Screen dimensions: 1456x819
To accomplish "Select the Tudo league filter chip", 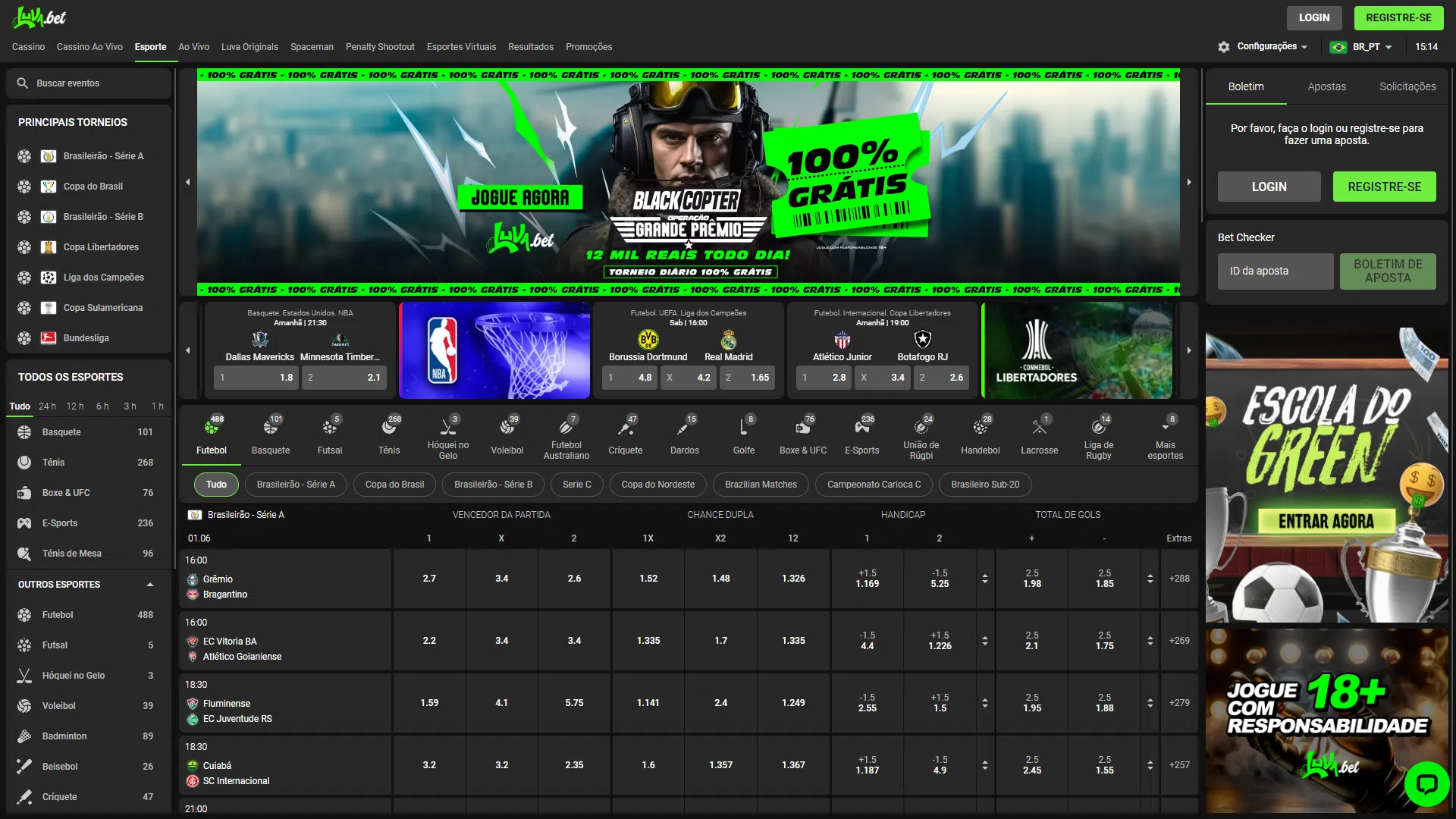I will click(216, 485).
